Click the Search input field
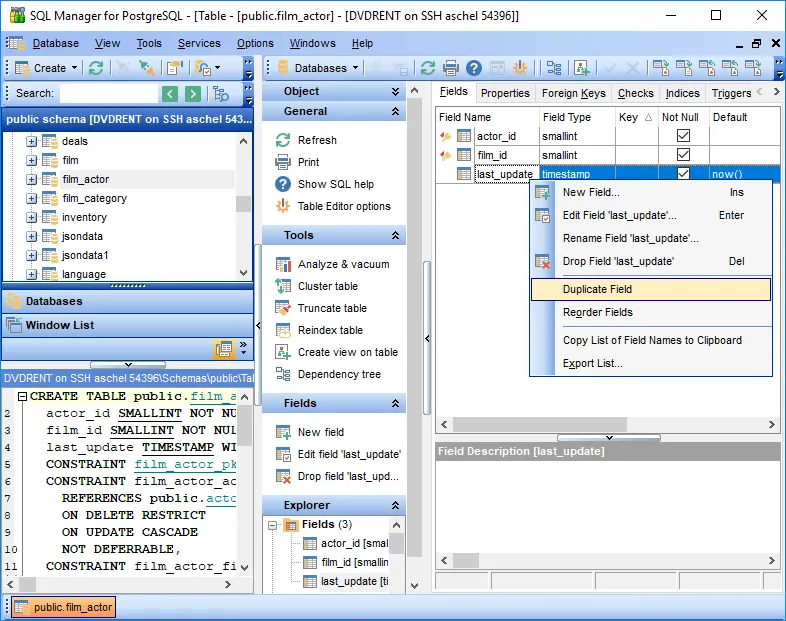The width and height of the screenshot is (786, 621). point(109,93)
